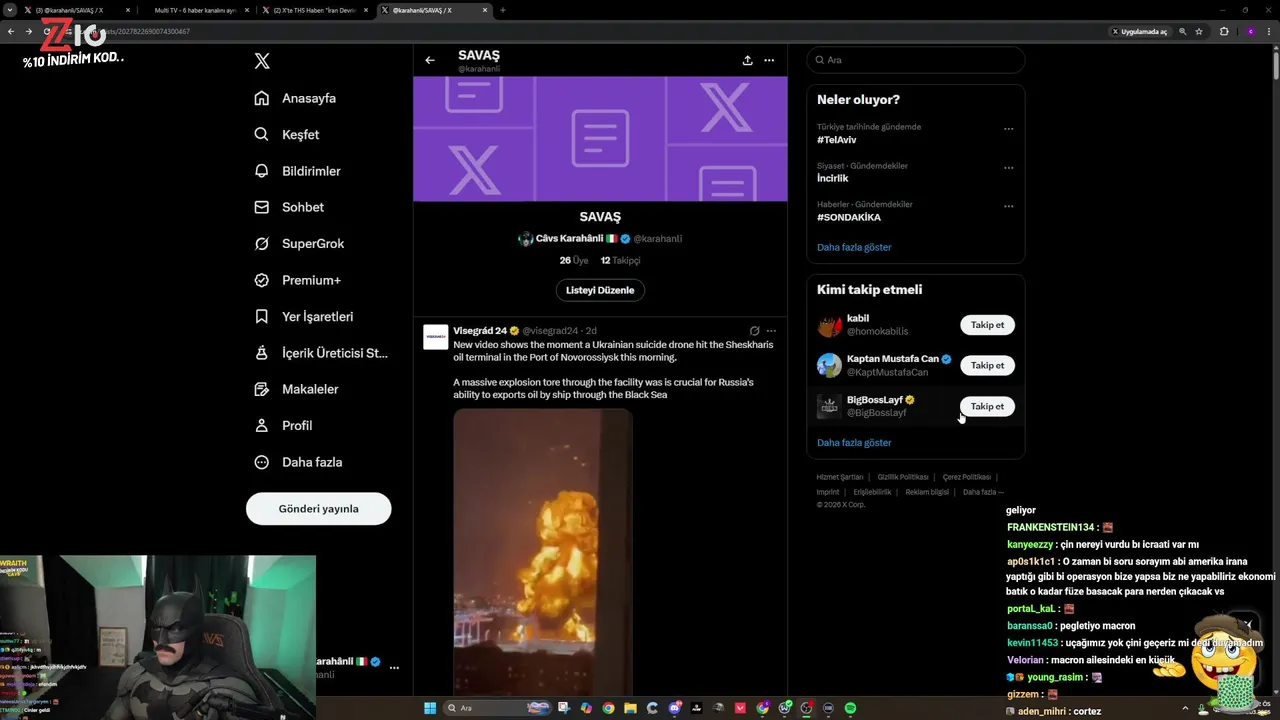Viewport: 1280px width, 720px height.
Task: Open Visegrád 24 post three-dot menu
Action: pos(771,331)
